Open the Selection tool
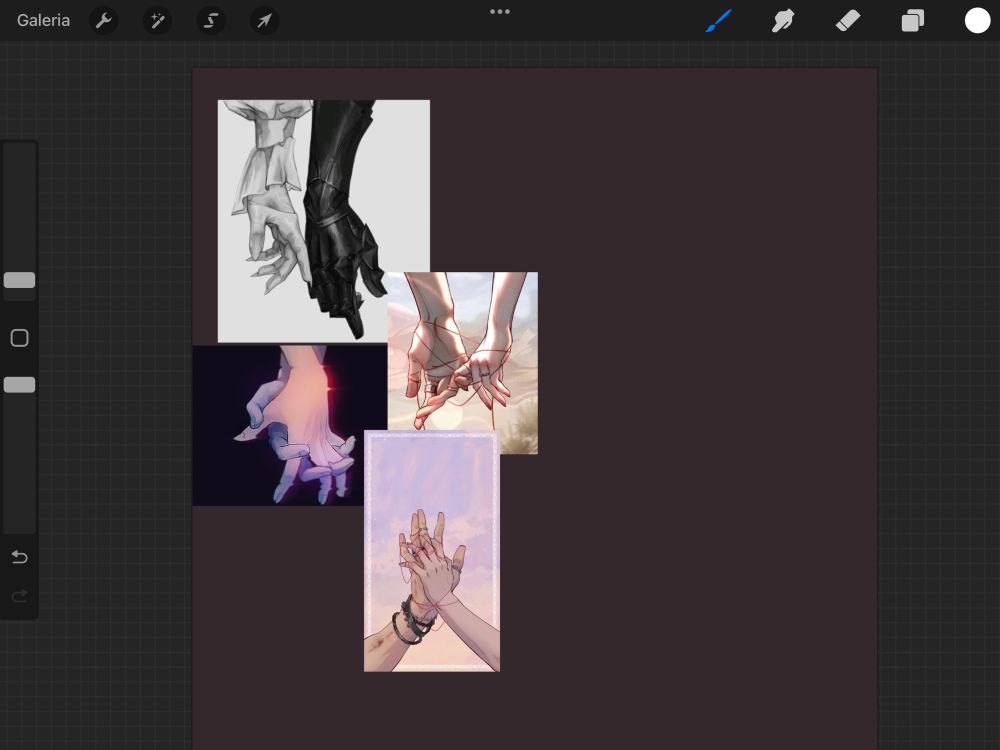1000x750 pixels. coord(210,21)
